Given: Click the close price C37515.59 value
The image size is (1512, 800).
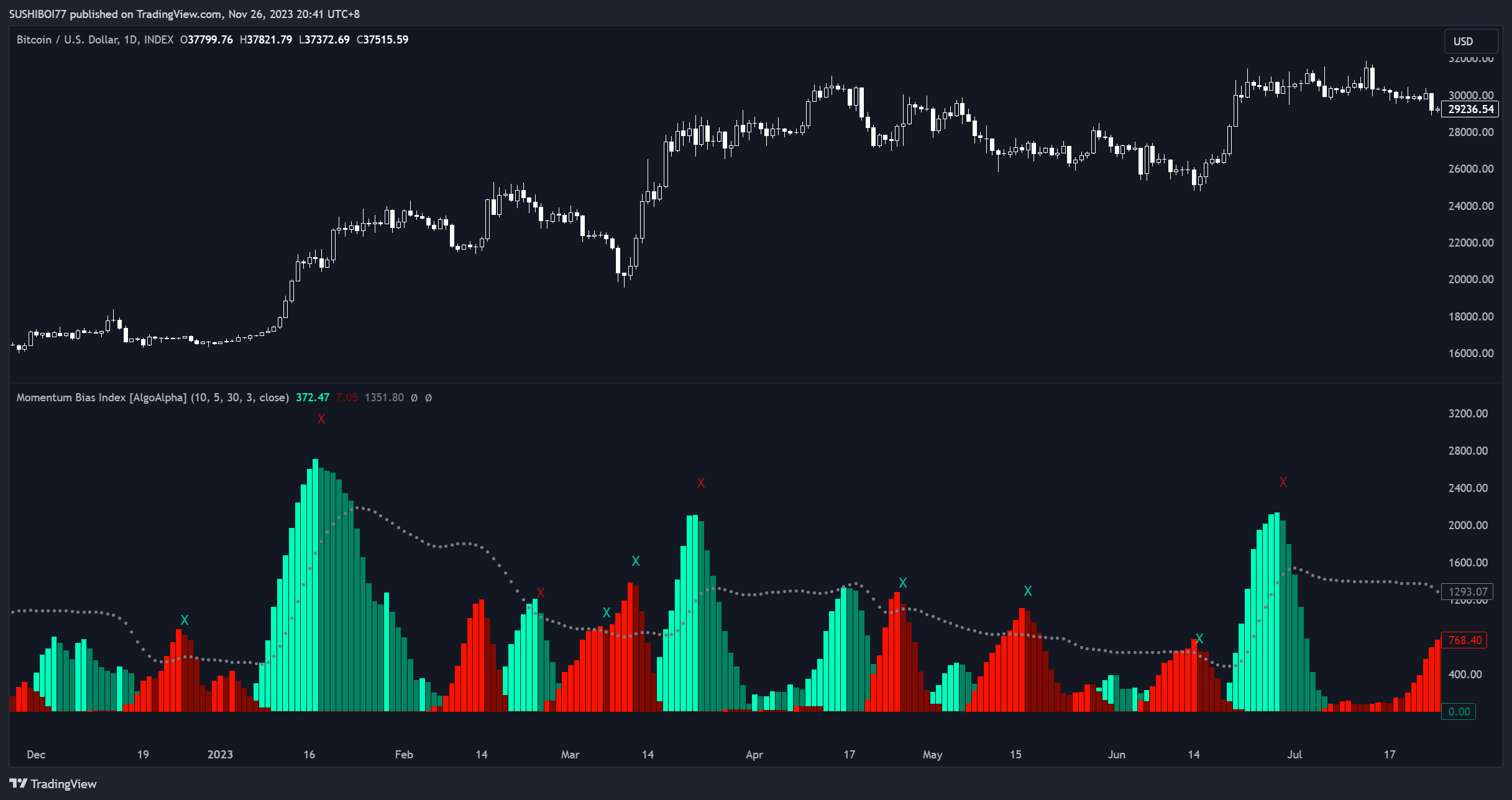Looking at the screenshot, I should pyautogui.click(x=382, y=40).
